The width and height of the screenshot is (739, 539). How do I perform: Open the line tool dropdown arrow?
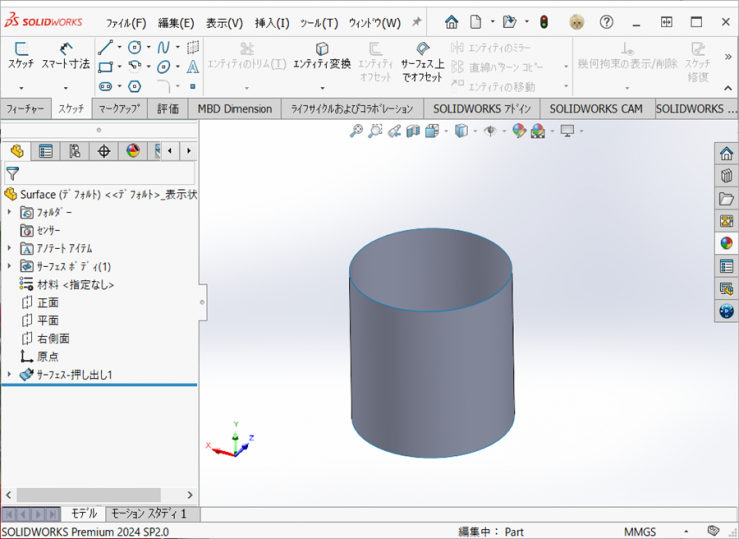tap(120, 47)
